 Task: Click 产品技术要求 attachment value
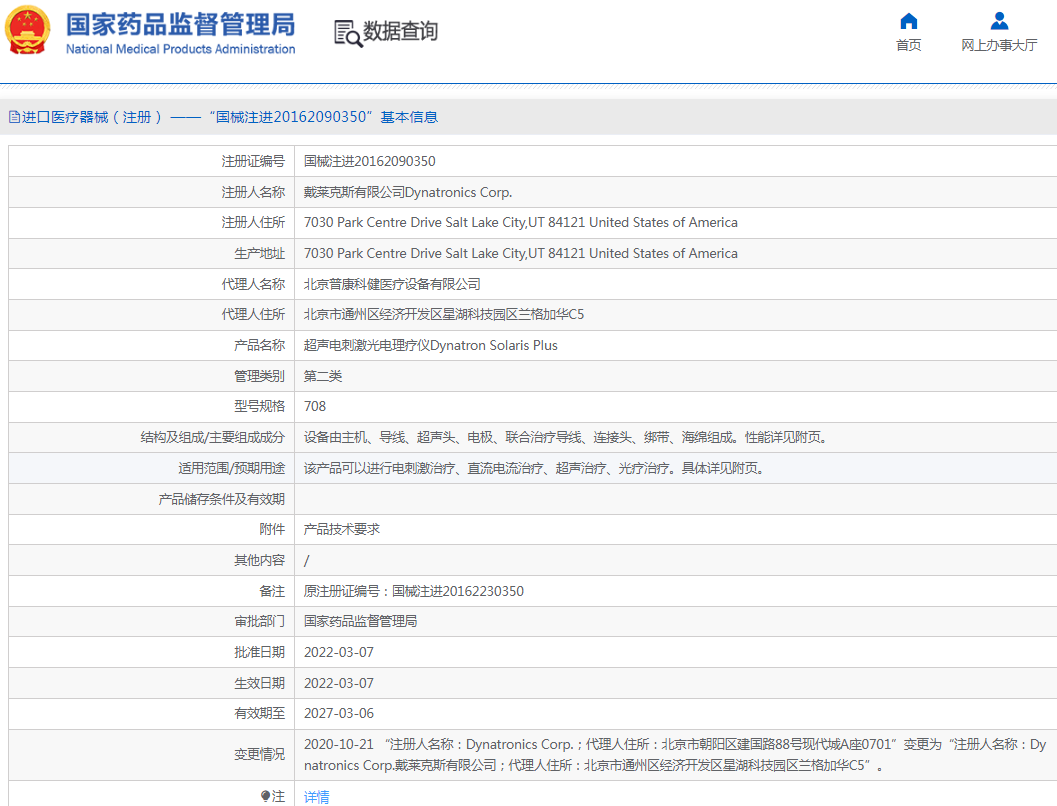tap(342, 530)
